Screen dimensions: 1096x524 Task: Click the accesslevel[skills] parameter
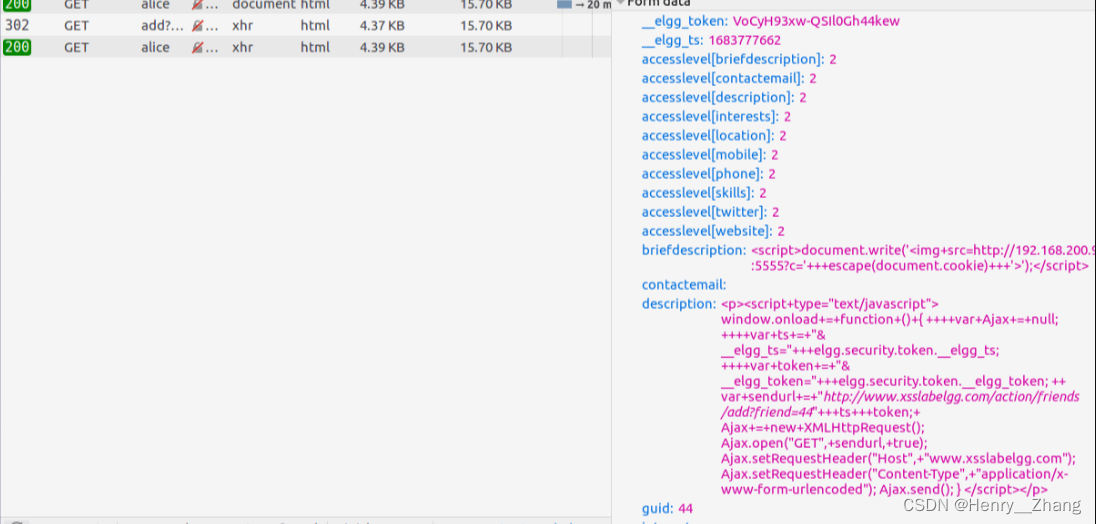[699, 193]
